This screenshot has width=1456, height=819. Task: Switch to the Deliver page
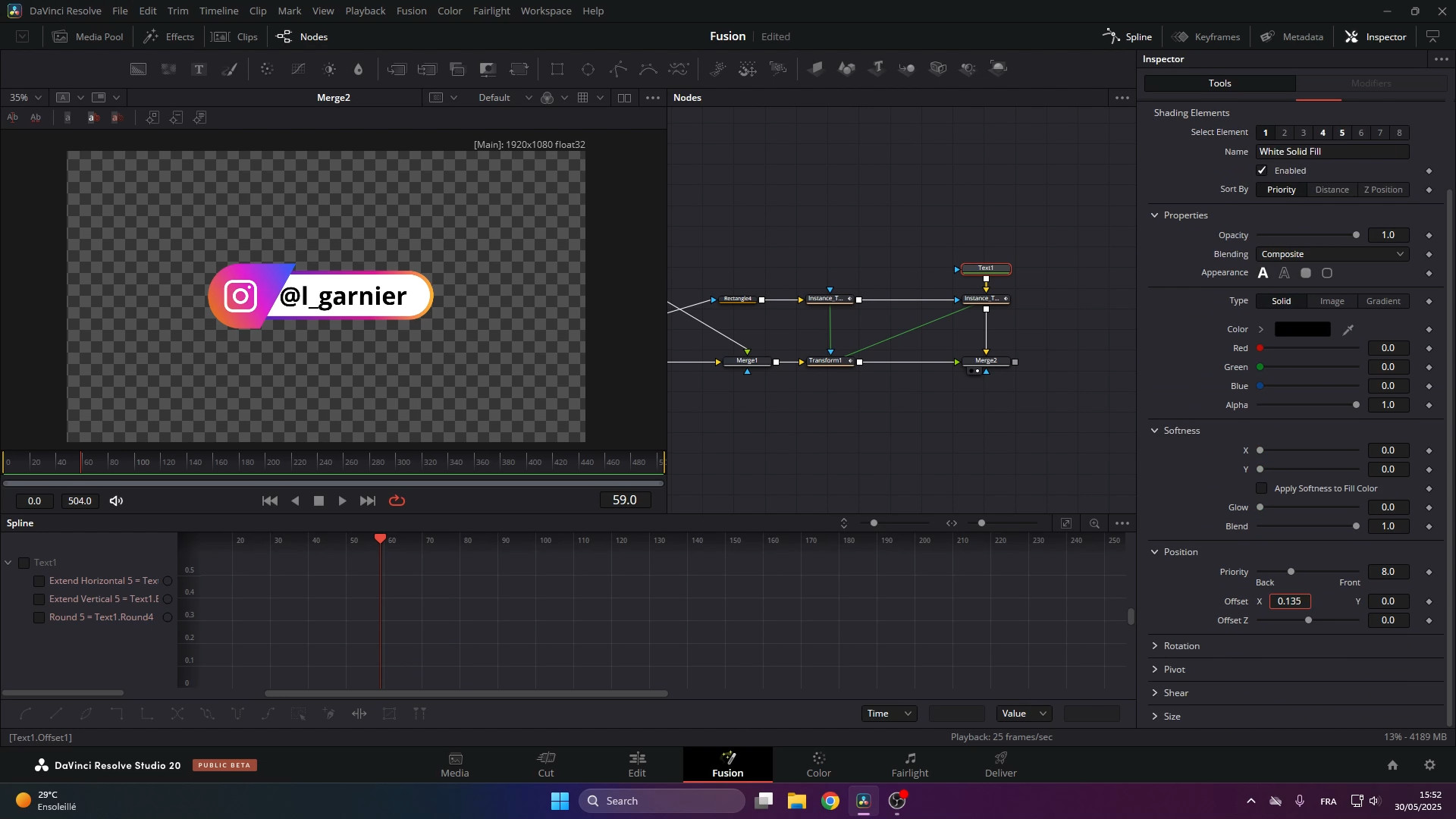[x=1001, y=764]
